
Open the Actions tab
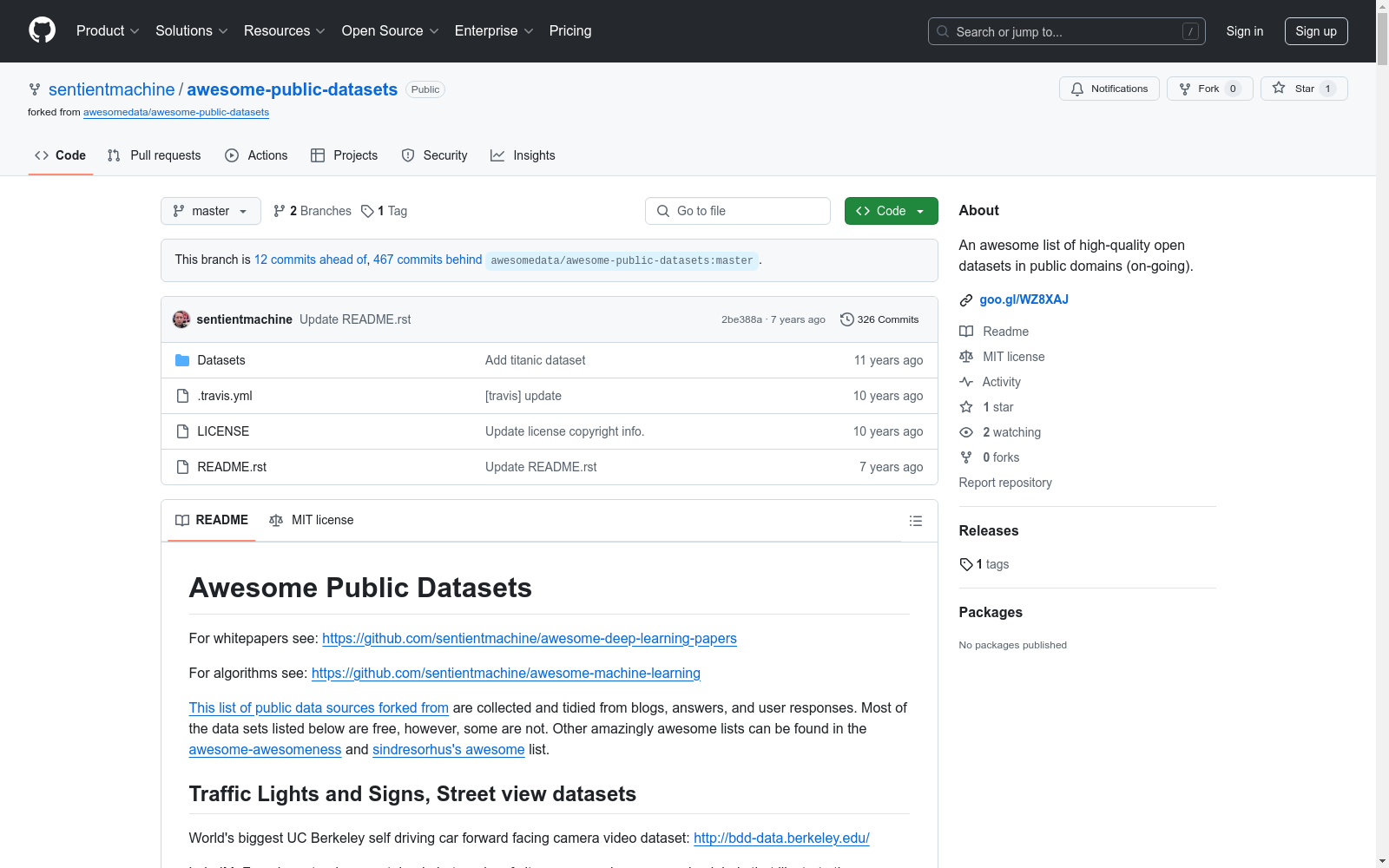click(x=256, y=155)
